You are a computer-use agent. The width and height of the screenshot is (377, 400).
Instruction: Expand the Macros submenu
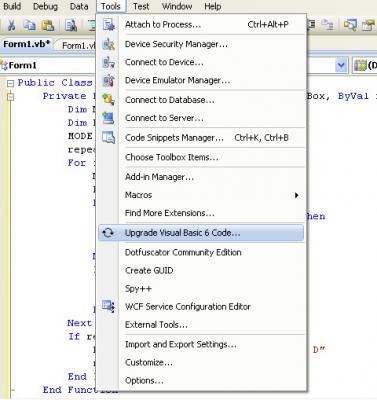201,195
